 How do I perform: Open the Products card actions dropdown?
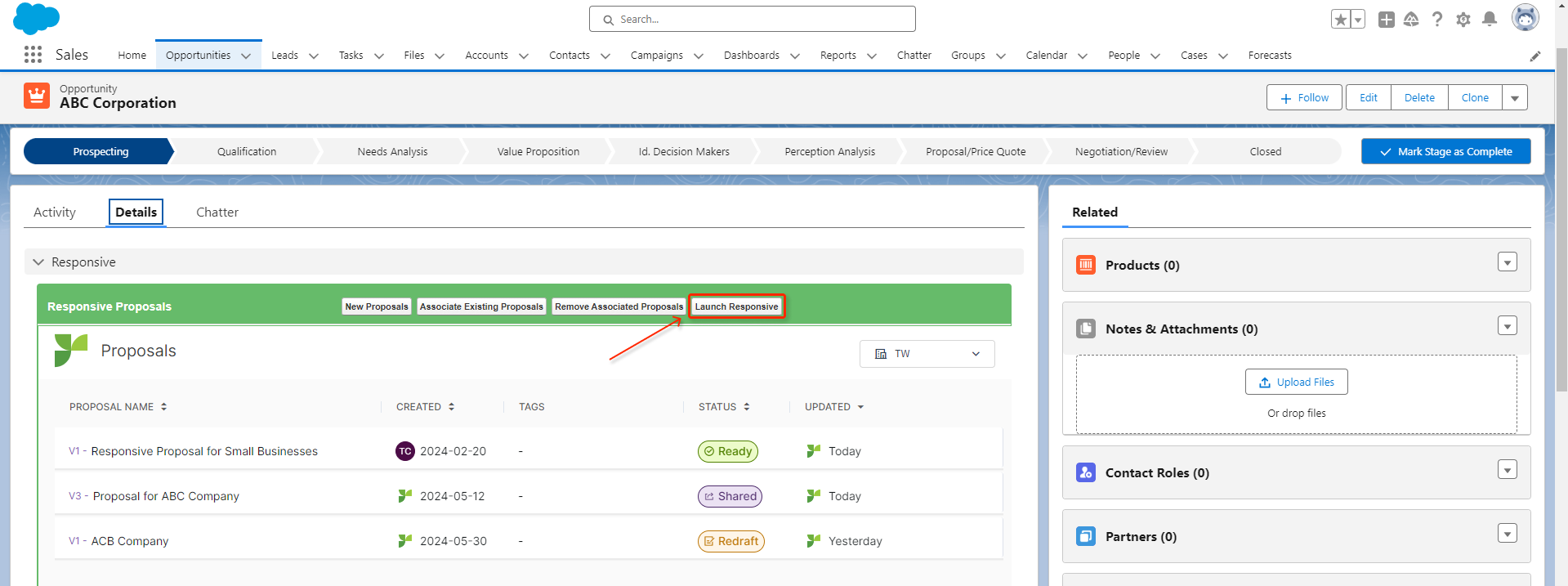point(1508,262)
